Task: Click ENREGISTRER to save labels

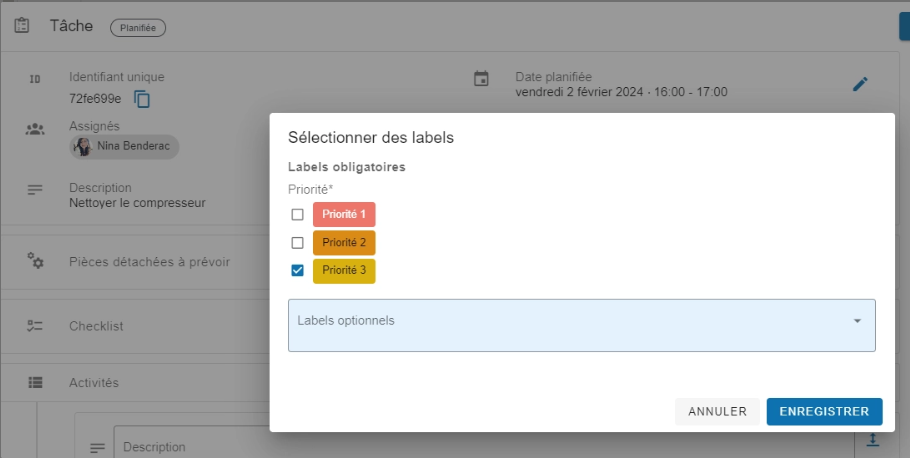Action: pyautogui.click(x=824, y=411)
